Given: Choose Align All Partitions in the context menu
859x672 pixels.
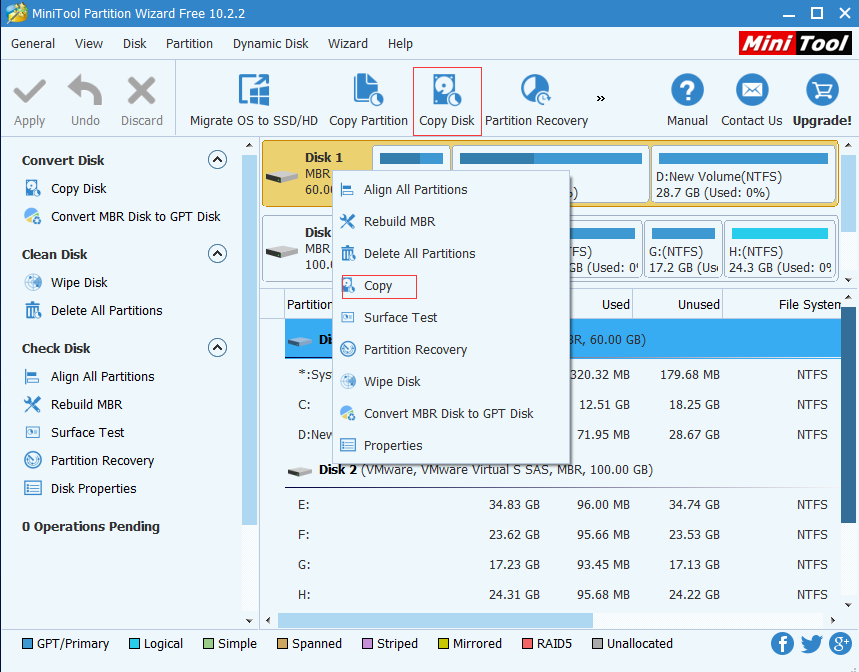Looking at the screenshot, I should pos(451,189).
